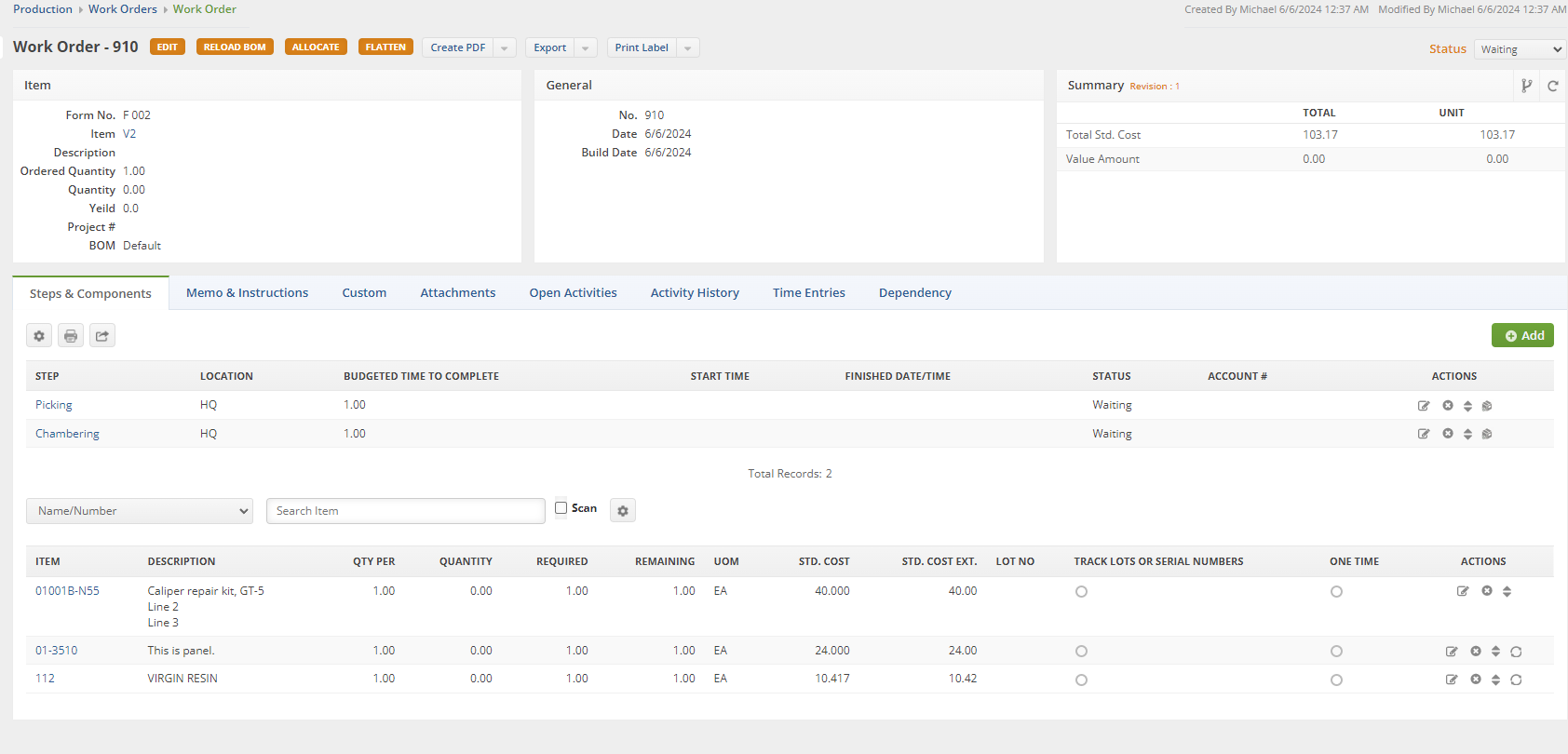Image resolution: width=1568 pixels, height=754 pixels.
Task: Expand the Export dropdown arrow
Action: tap(586, 47)
